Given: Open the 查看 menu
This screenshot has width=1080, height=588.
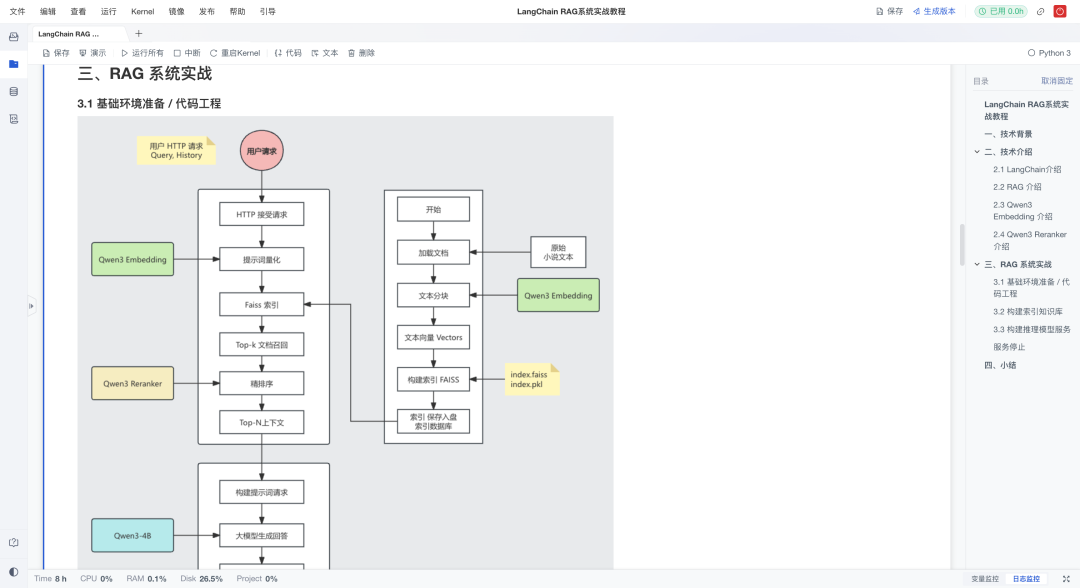Looking at the screenshot, I should tap(78, 12).
